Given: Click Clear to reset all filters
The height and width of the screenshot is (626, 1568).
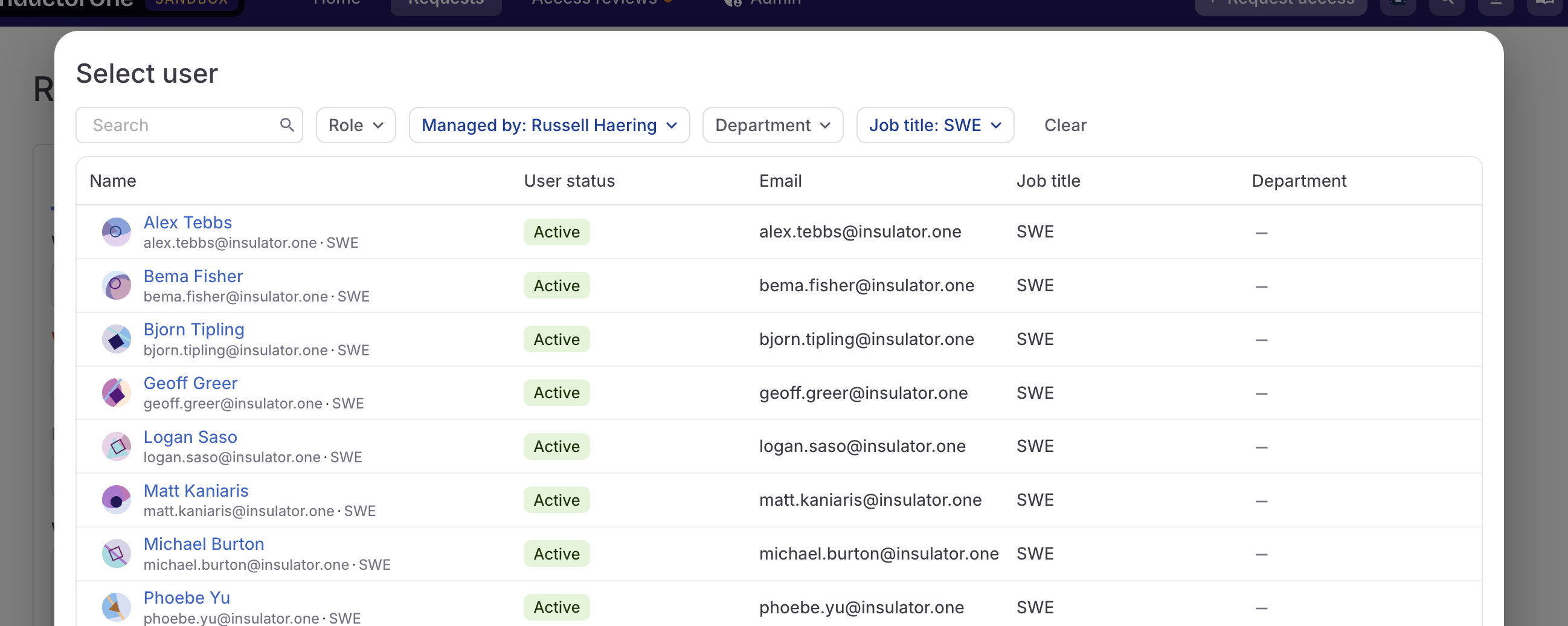Looking at the screenshot, I should (x=1065, y=125).
